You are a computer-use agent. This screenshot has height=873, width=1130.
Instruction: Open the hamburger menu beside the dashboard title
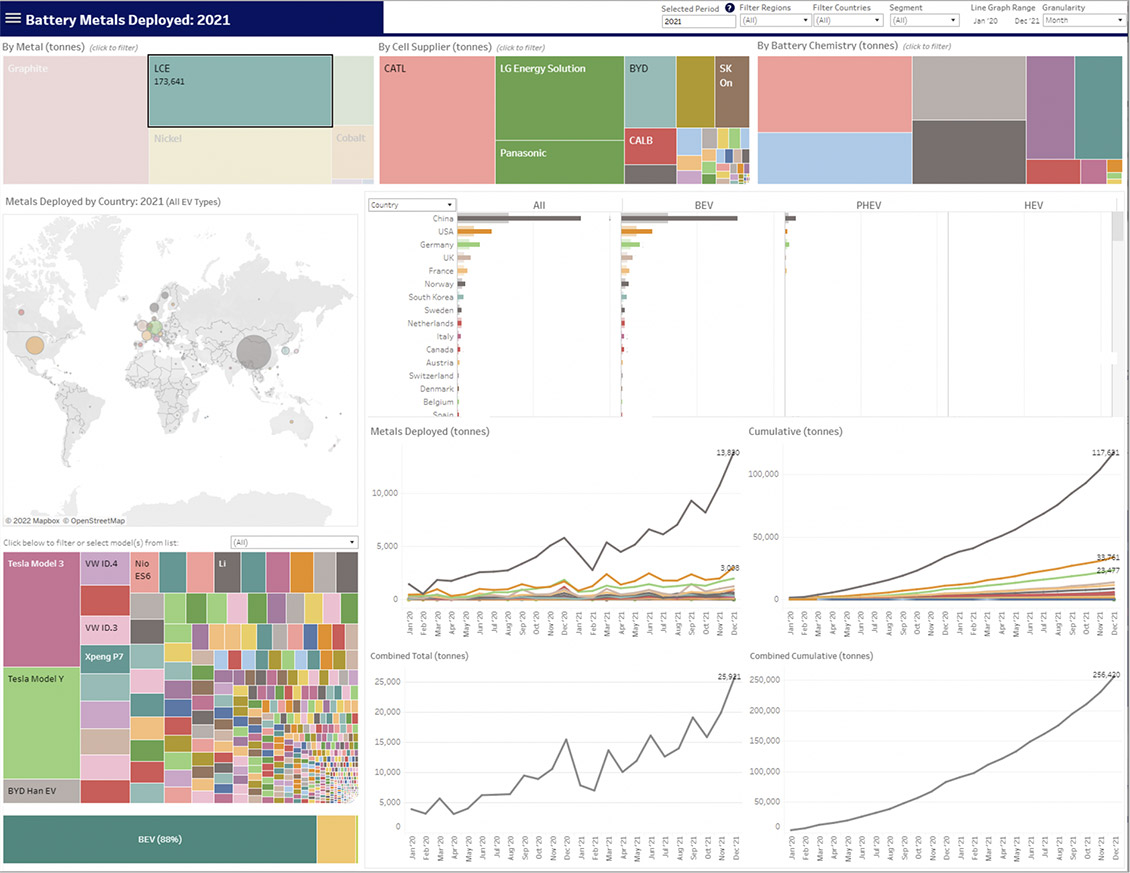click(14, 19)
